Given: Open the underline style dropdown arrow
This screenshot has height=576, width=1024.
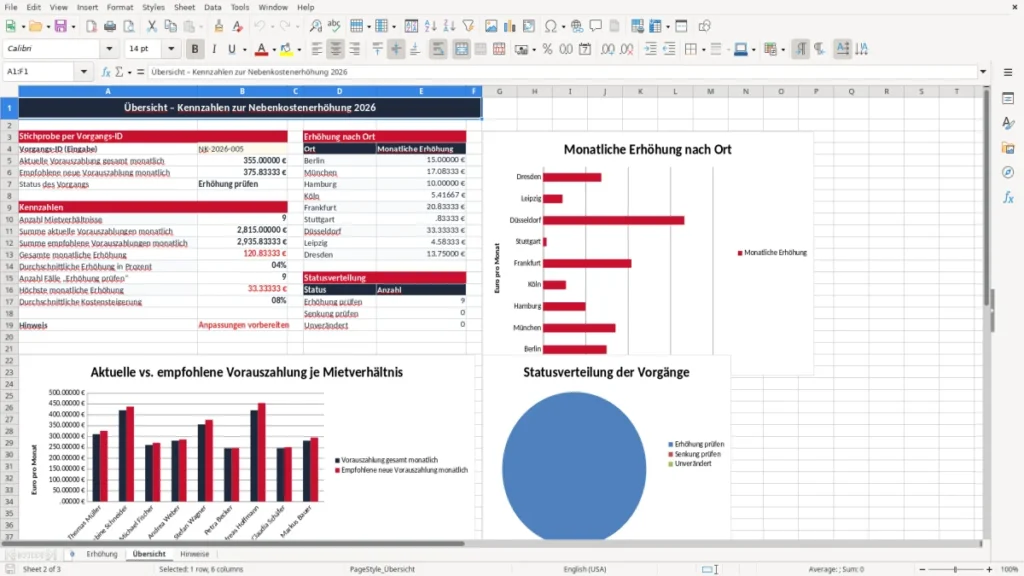Looking at the screenshot, I should 244,50.
